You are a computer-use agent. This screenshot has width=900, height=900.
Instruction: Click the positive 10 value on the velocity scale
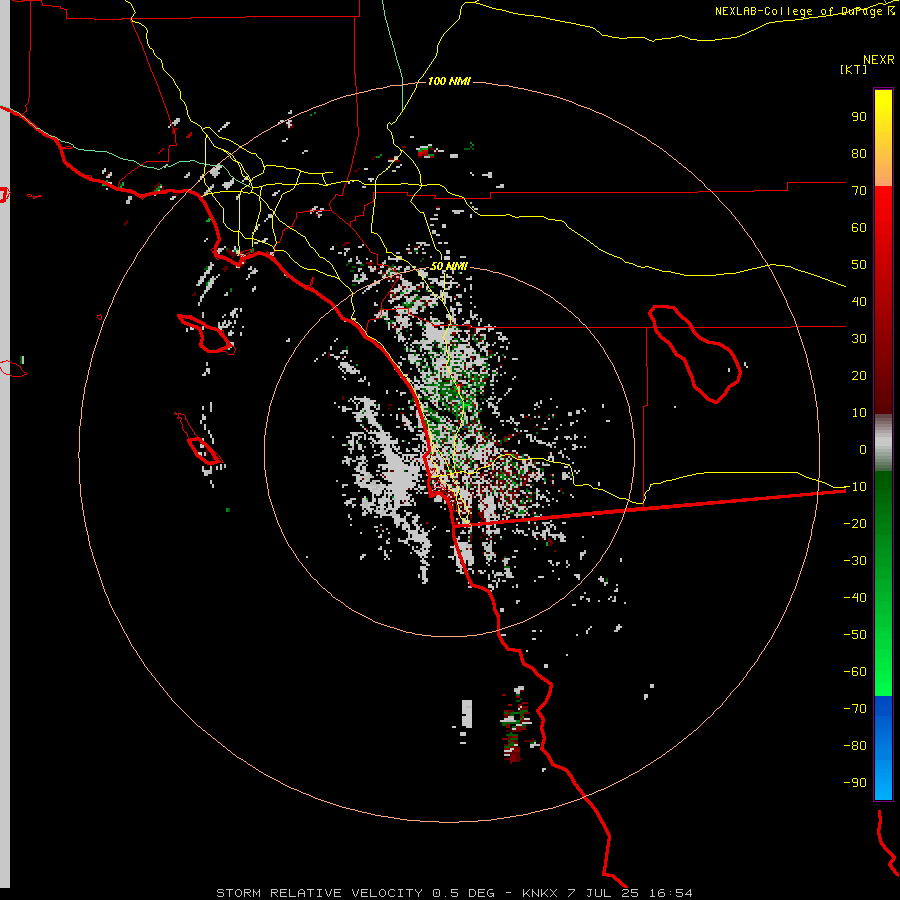pyautogui.click(x=859, y=413)
